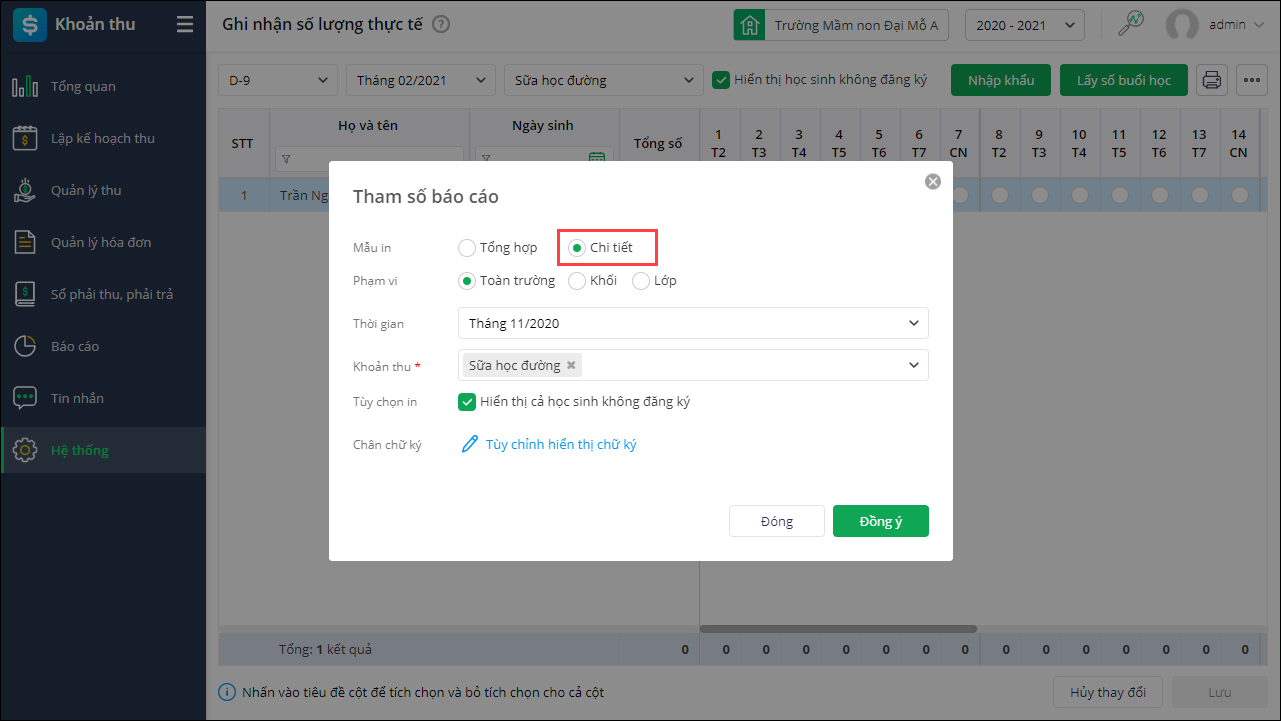Toggle Hiển thị cả học sinh không đăng ký
The height and width of the screenshot is (721, 1281).
pos(467,402)
